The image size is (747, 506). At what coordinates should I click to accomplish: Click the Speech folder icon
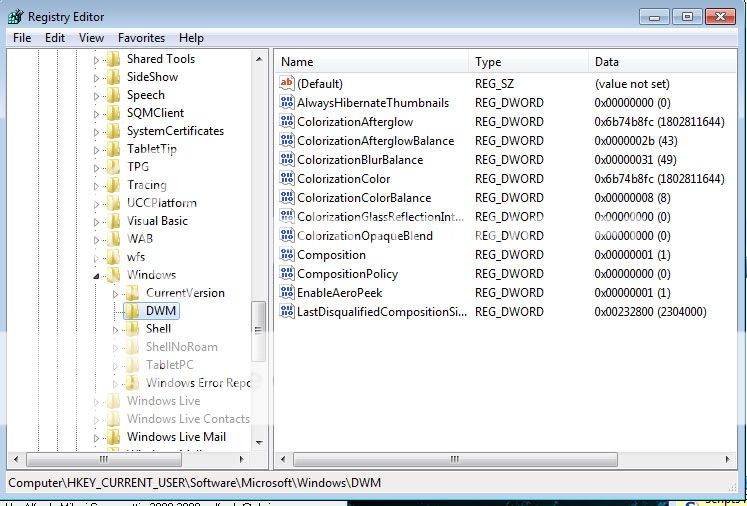point(113,95)
